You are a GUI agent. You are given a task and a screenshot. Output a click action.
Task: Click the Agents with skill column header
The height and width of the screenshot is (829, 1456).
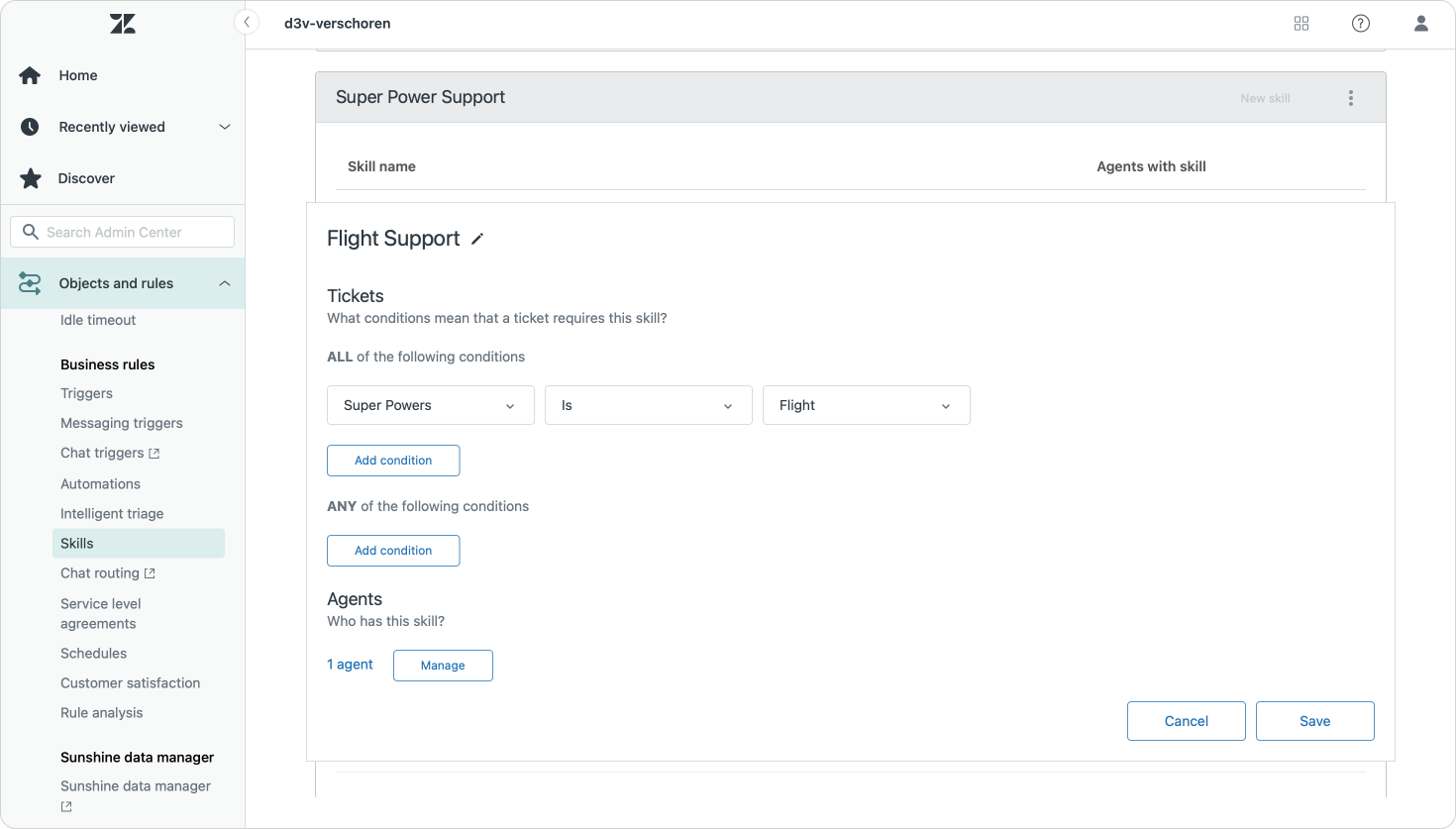pyautogui.click(x=1151, y=166)
